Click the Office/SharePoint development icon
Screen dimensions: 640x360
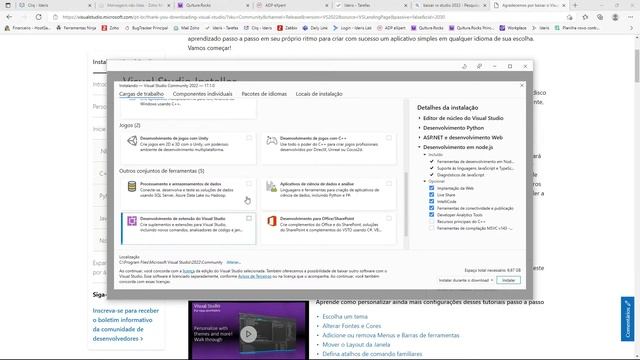coord(271,221)
